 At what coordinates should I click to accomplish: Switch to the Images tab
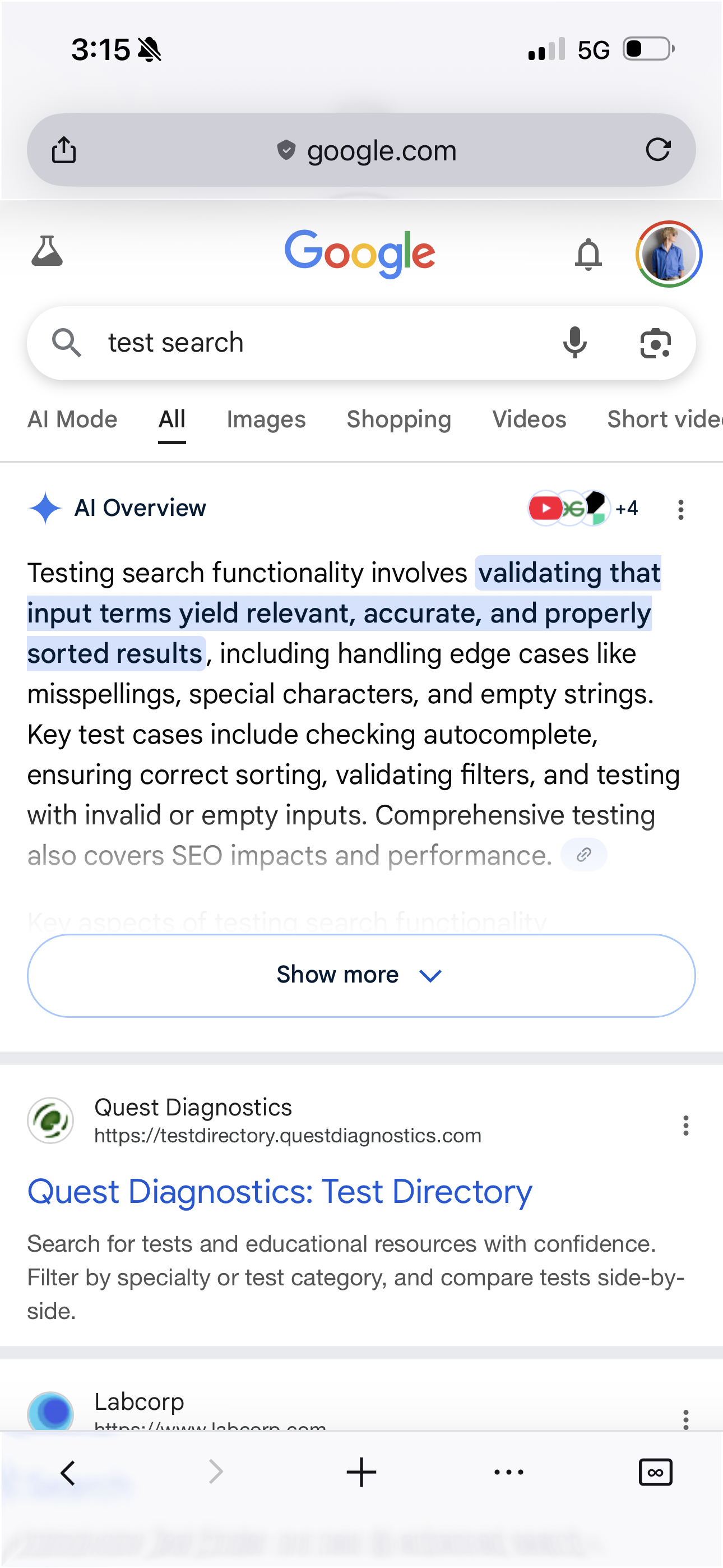266,419
